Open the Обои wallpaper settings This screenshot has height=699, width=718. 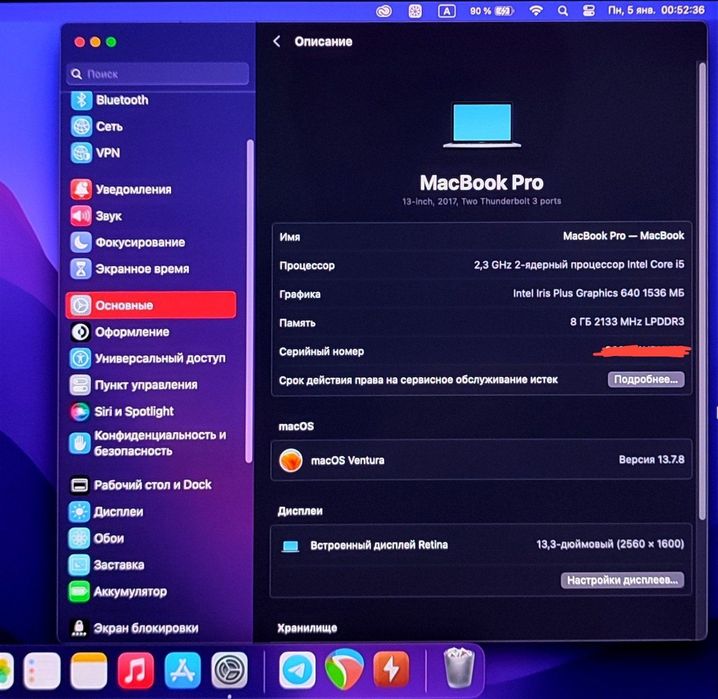coord(96,538)
